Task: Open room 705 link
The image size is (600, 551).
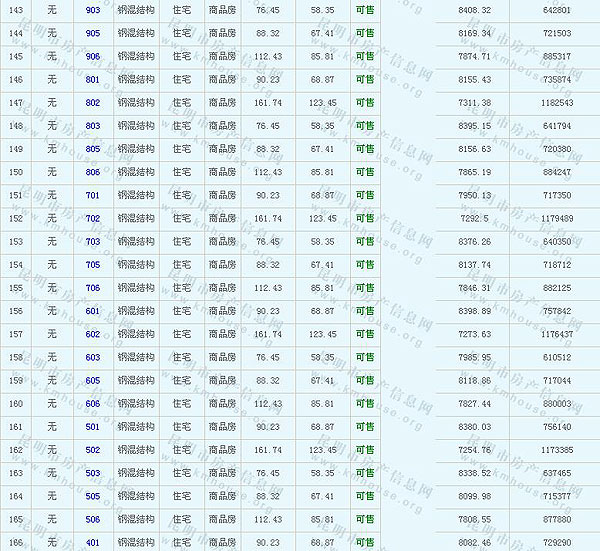Action: (x=93, y=265)
